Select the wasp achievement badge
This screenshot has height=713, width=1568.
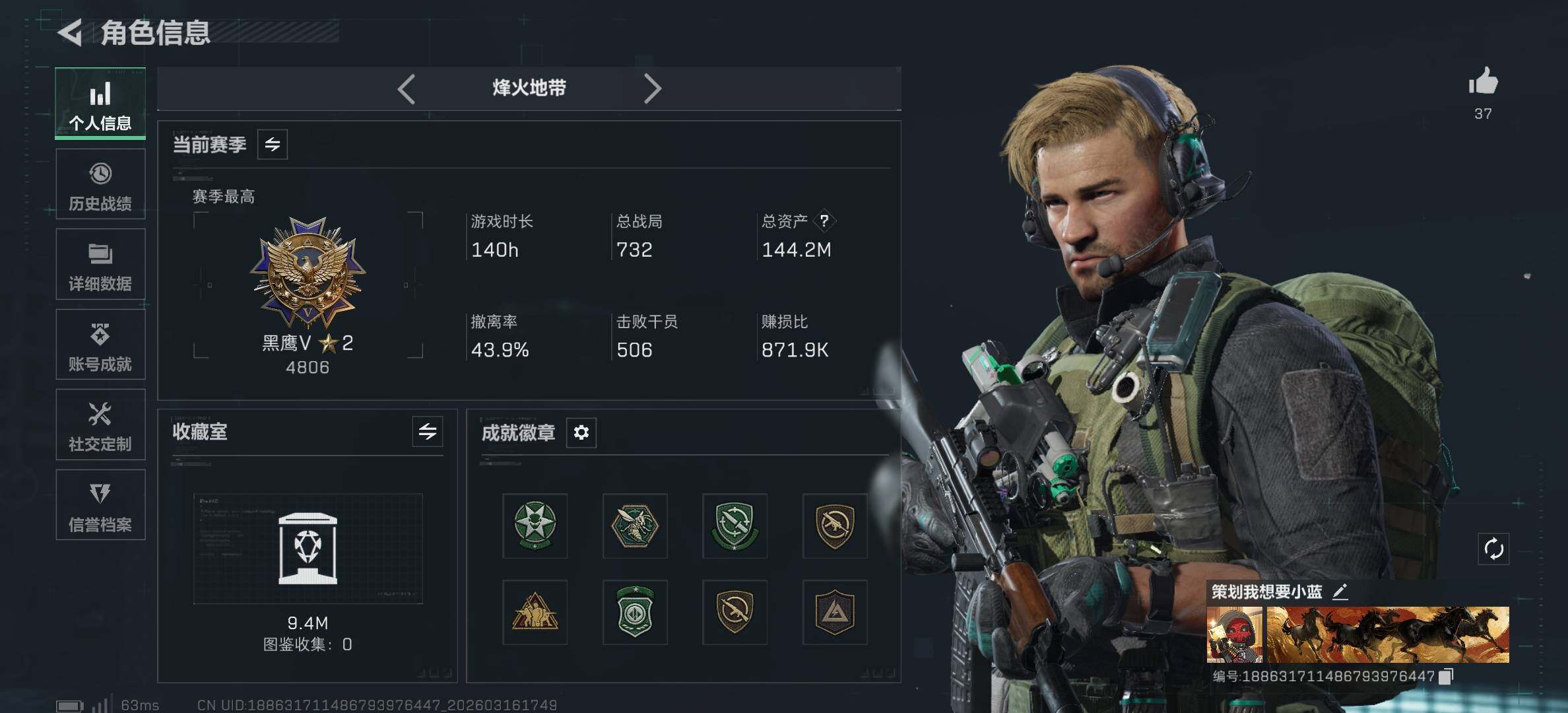coord(635,526)
